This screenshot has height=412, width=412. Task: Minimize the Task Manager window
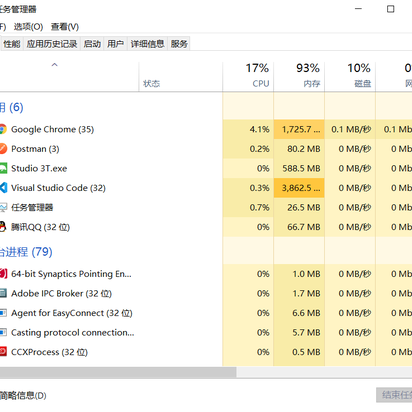[358, 9]
